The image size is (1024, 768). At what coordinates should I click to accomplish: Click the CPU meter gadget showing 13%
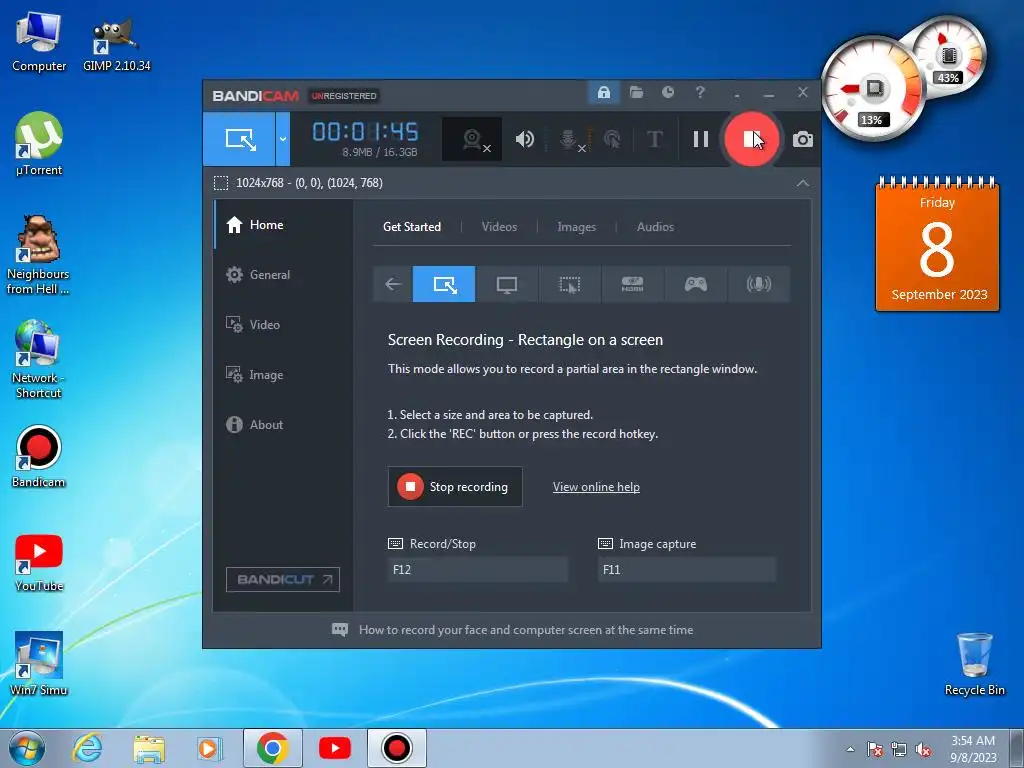[x=872, y=89]
